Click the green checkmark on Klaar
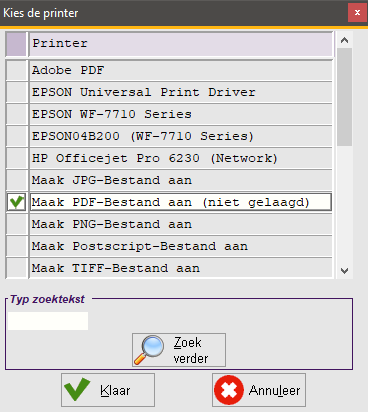Viewport: 368px width, 412px height. click(x=77, y=389)
